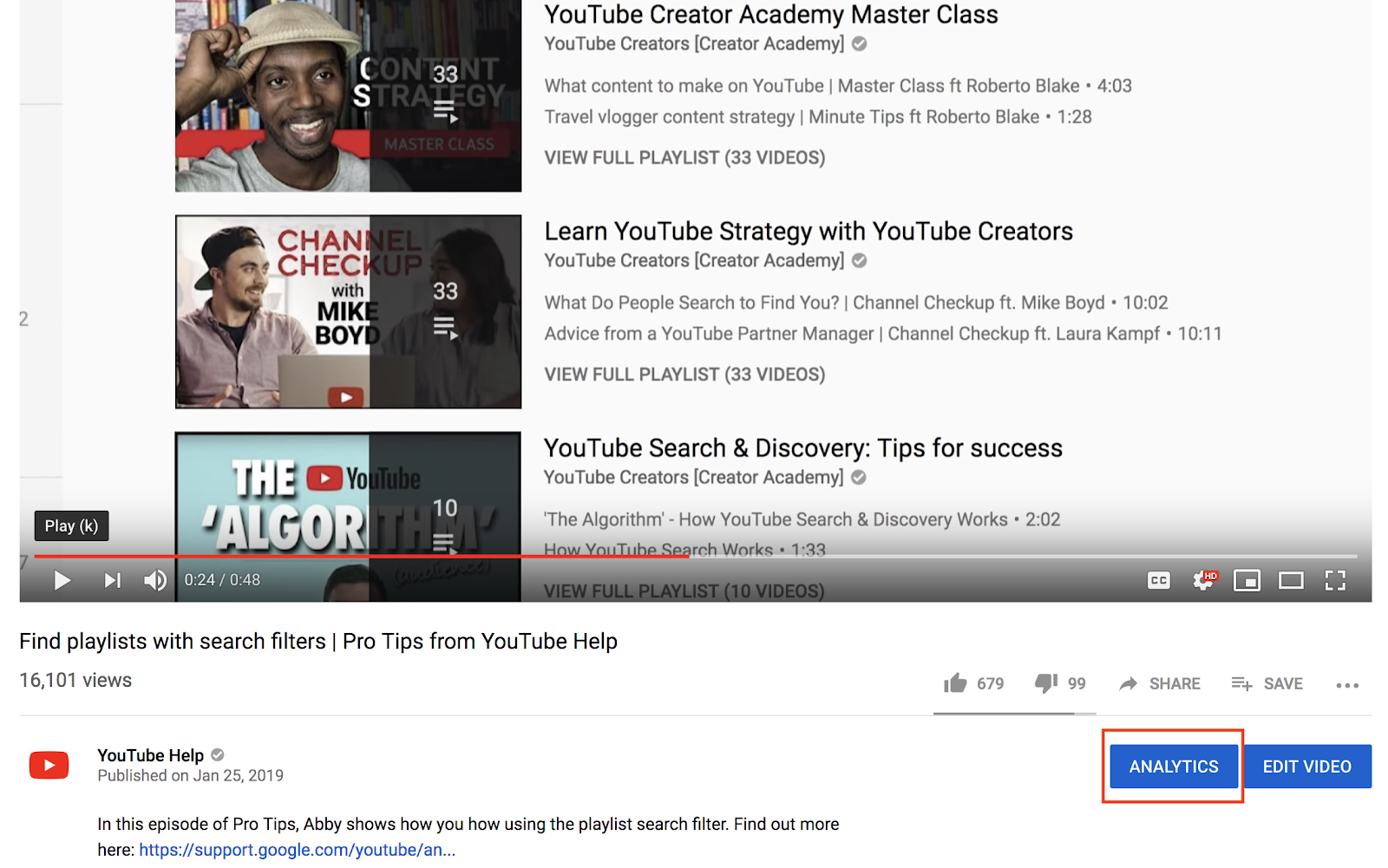
Task: Click the 99 dislikes count
Action: pos(1077,683)
